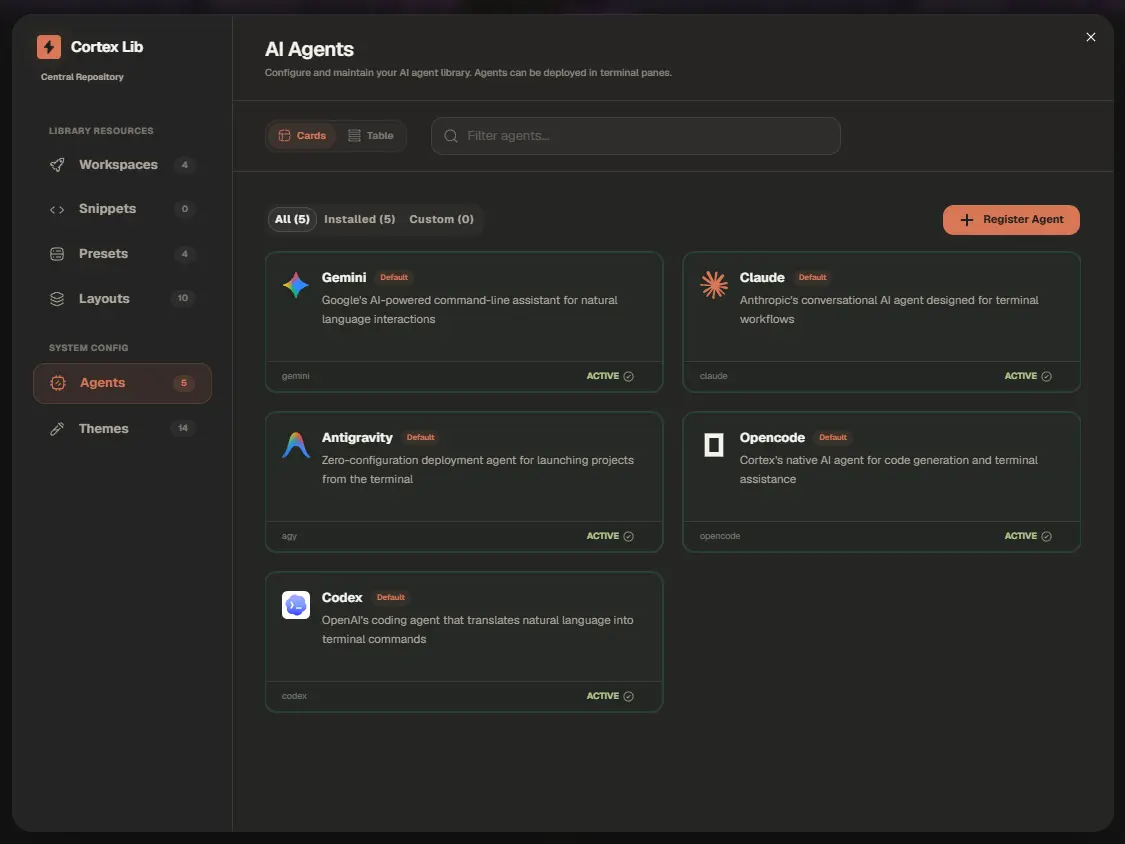
Task: Click the Codex description text
Action: (x=477, y=630)
